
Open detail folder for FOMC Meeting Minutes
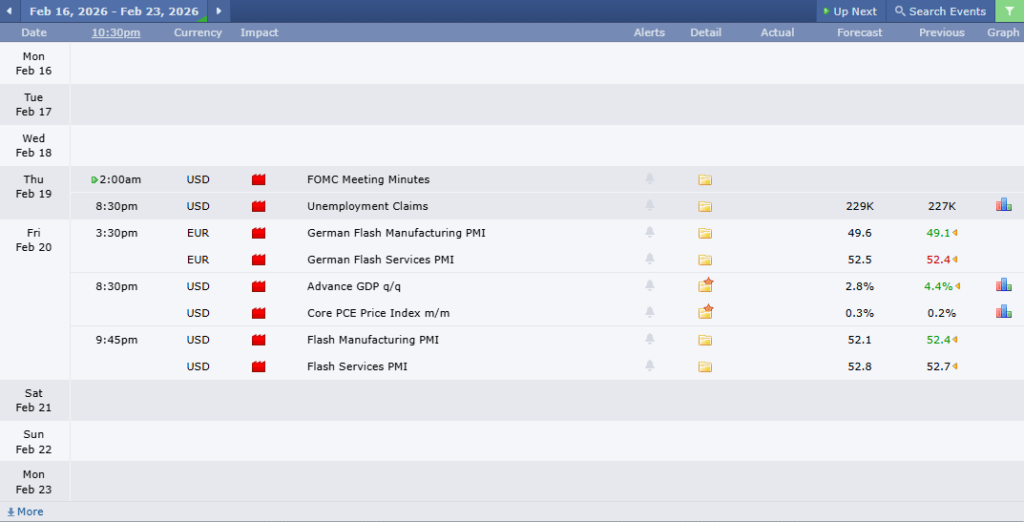tap(705, 180)
